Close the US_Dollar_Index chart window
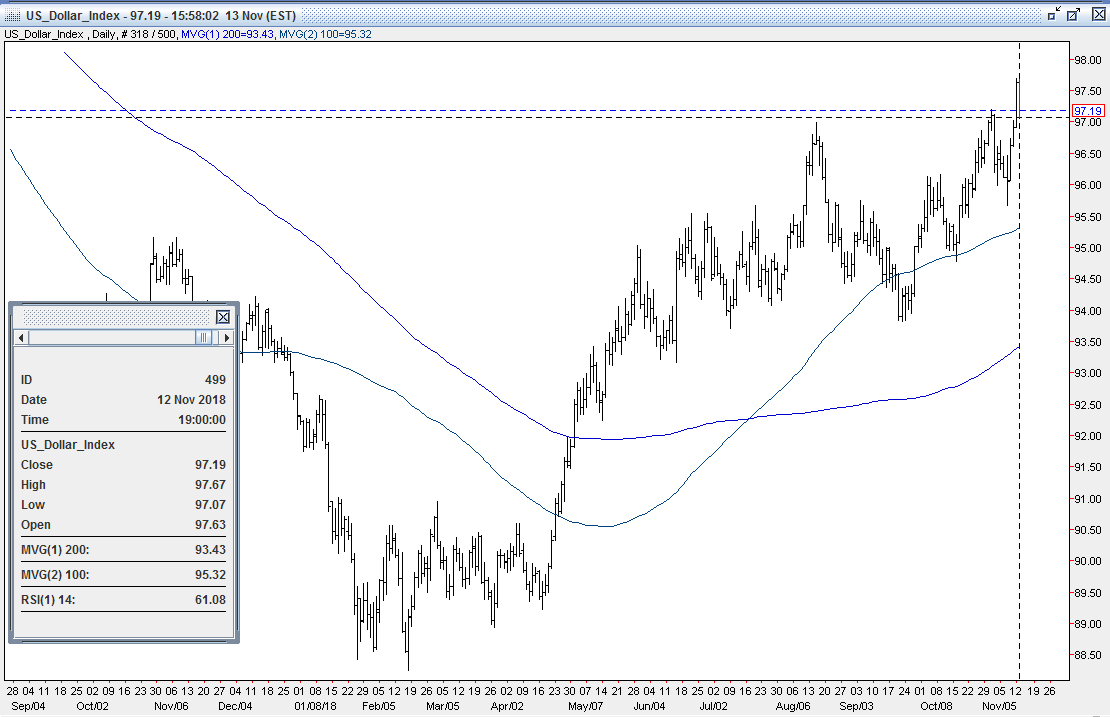The image size is (1110, 717). (x=1098, y=14)
